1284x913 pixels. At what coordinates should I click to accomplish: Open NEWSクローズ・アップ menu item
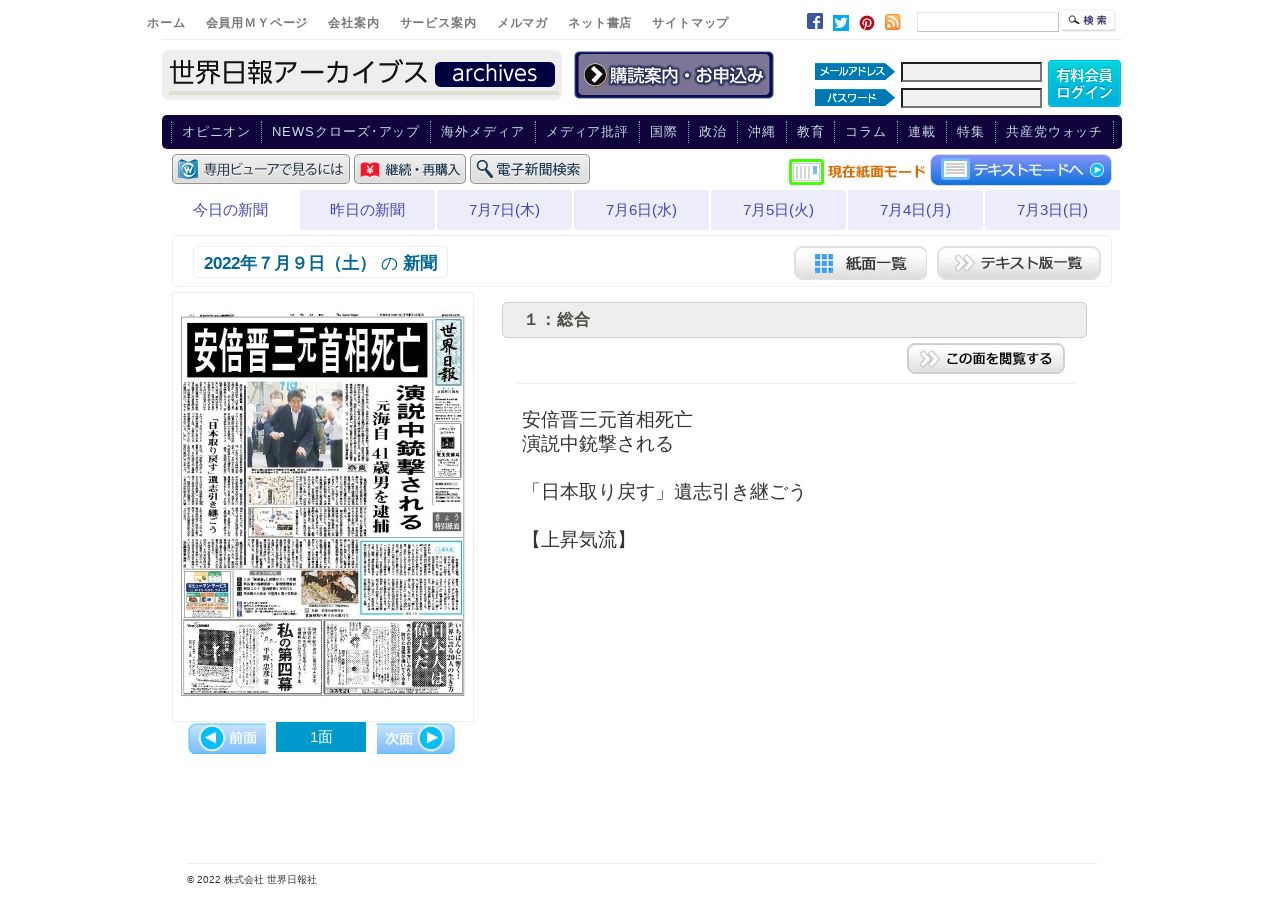tap(346, 132)
